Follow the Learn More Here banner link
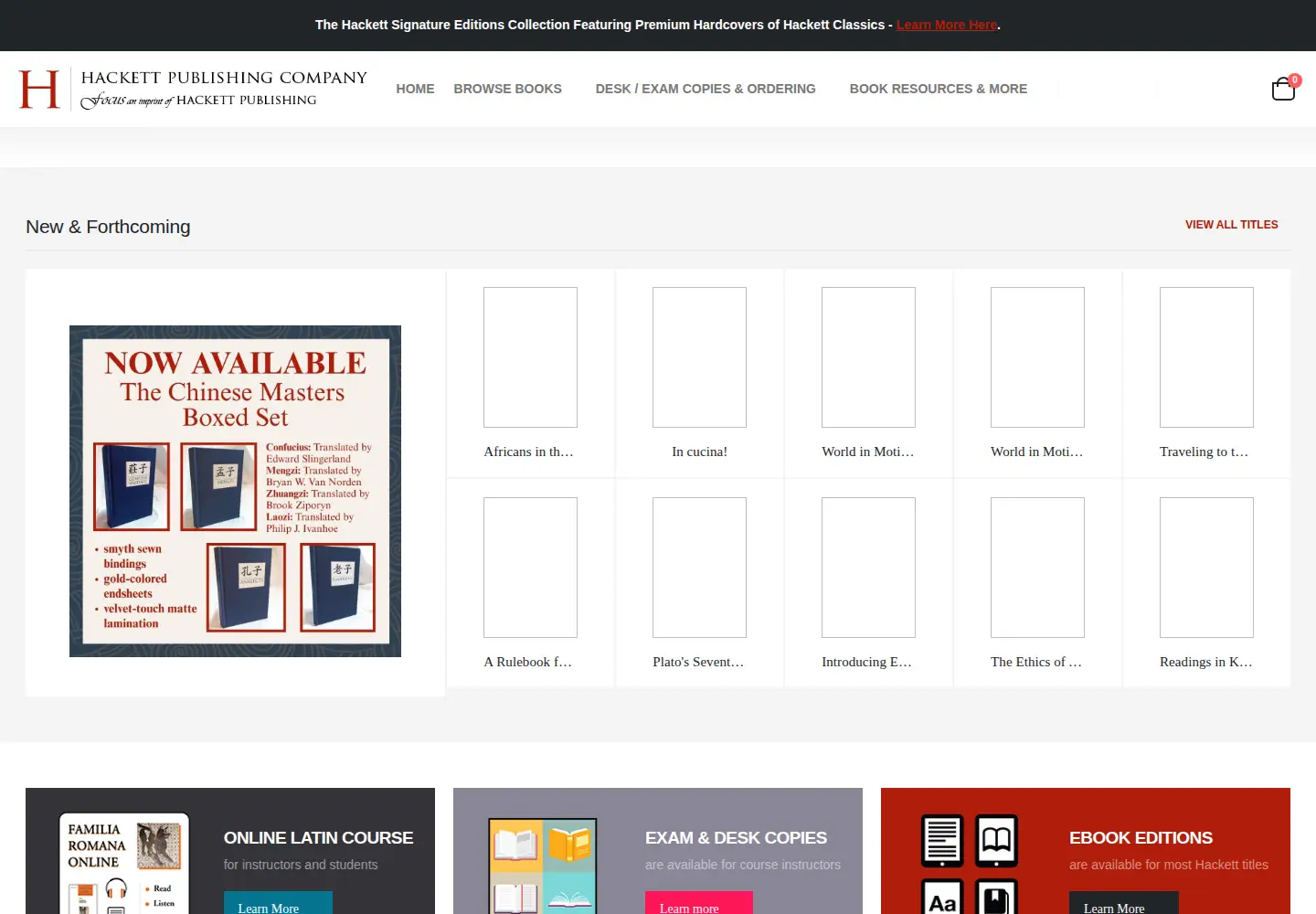 point(947,25)
